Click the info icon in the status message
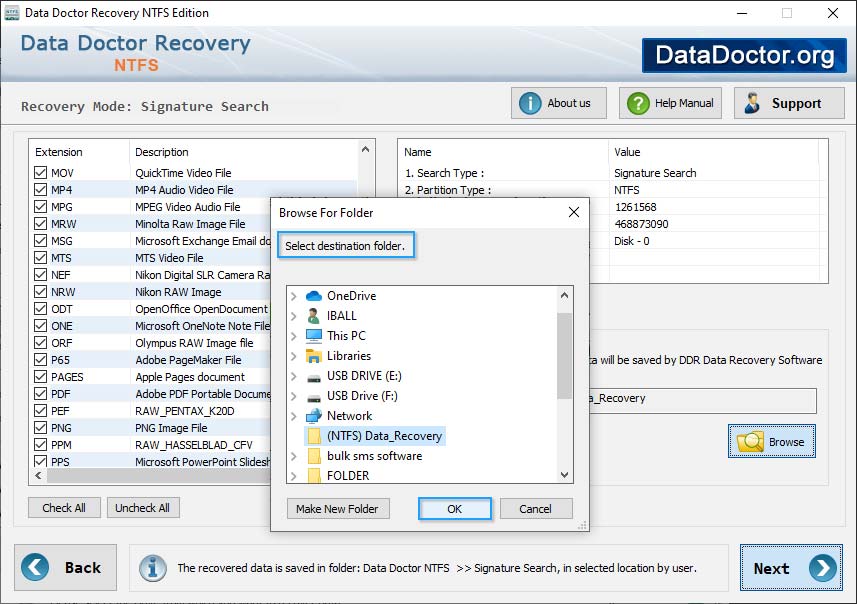857x604 pixels. tap(152, 568)
